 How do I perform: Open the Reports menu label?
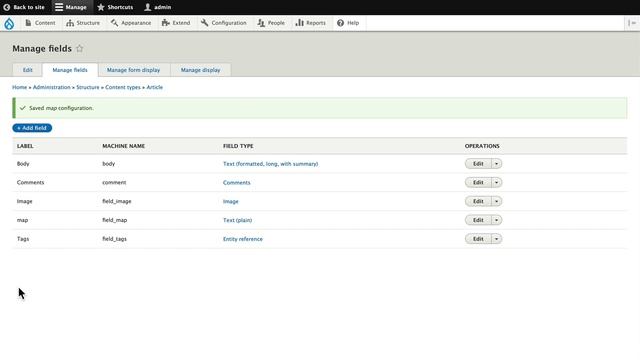(316, 23)
